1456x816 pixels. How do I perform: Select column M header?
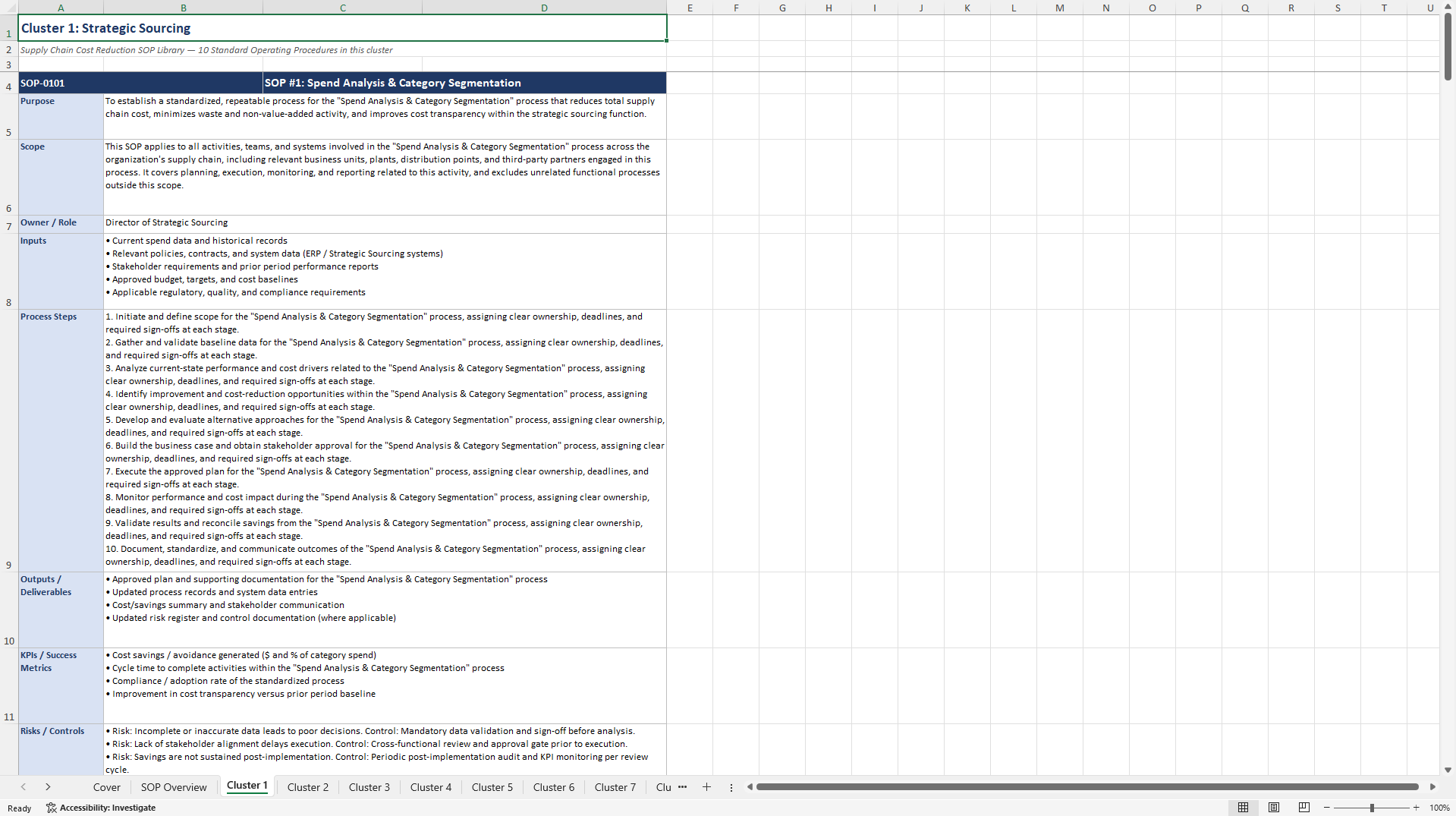1060,8
